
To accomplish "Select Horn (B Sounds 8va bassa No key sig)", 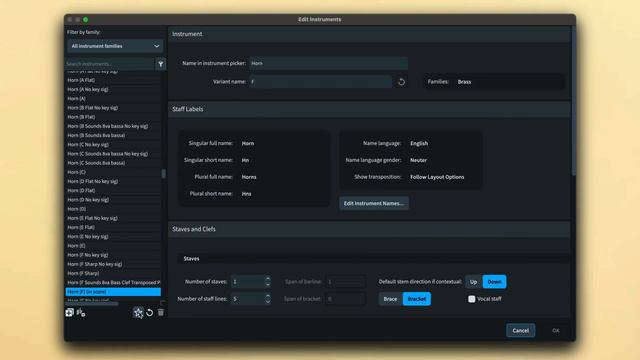I will (x=113, y=126).
